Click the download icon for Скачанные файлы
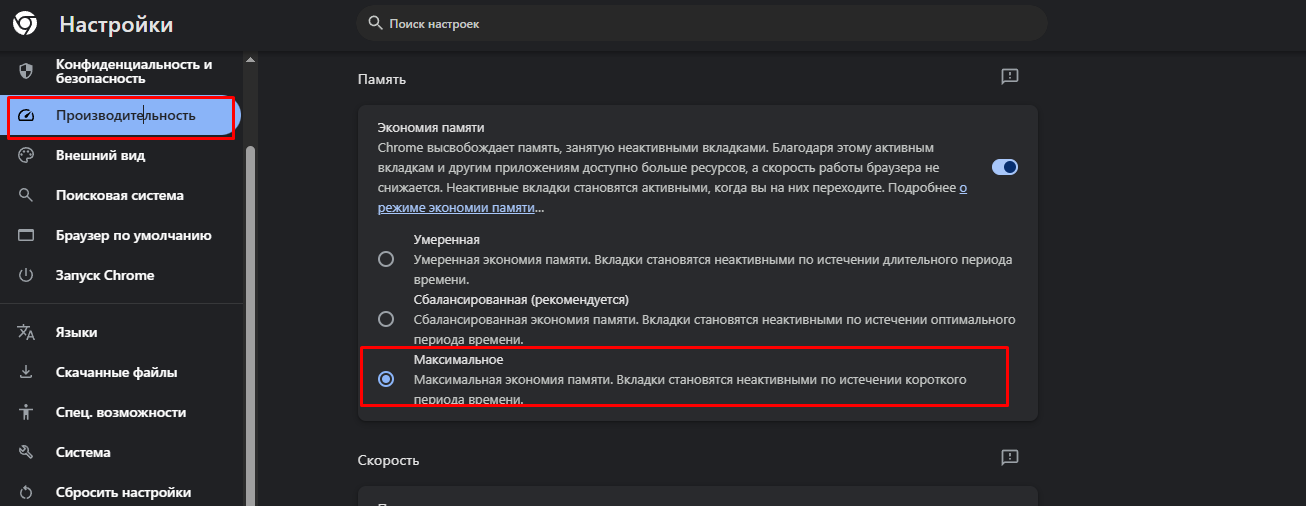1306x506 pixels. tap(27, 373)
